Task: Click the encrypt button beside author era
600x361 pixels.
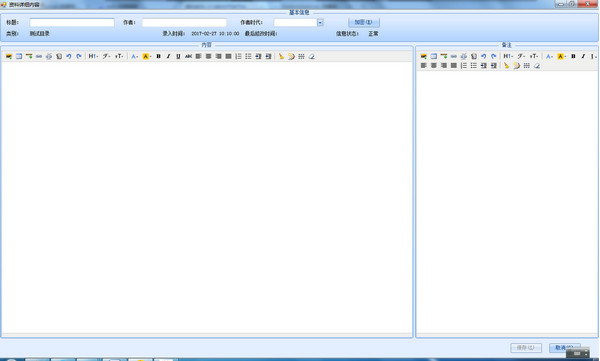Action: (x=364, y=22)
